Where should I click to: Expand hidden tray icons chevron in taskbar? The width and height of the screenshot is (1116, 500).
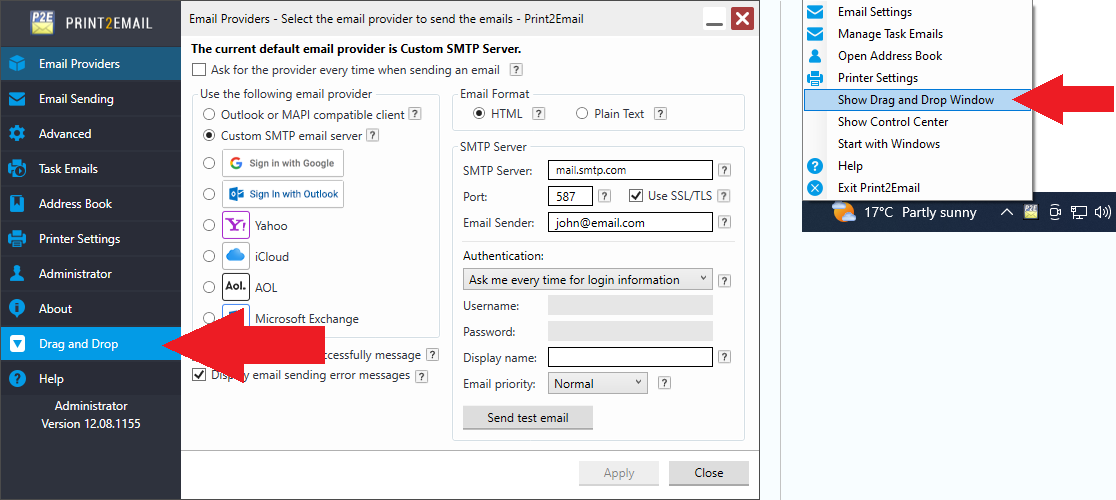pos(1007,212)
